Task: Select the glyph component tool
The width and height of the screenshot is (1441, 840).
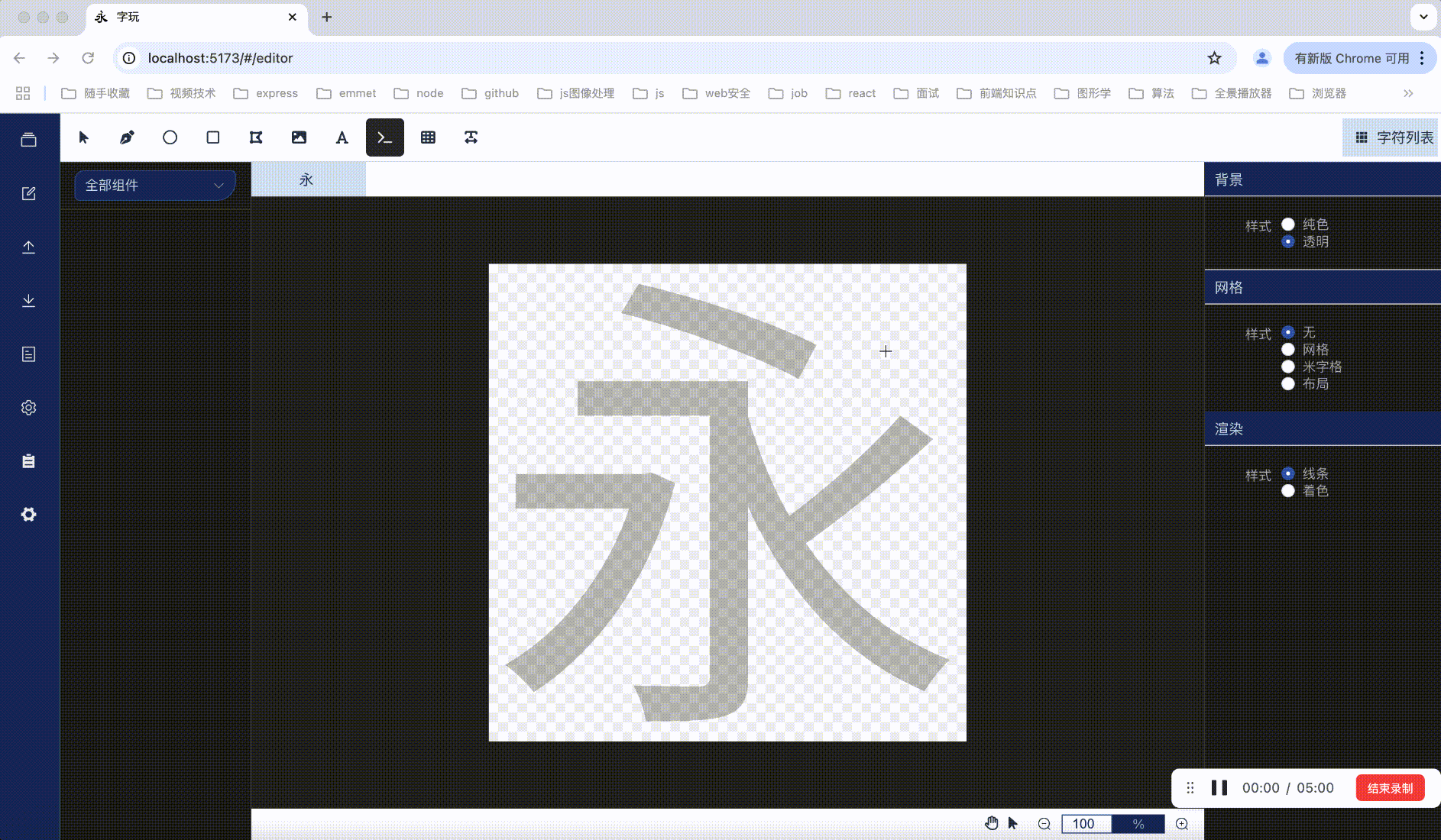Action: 471,137
